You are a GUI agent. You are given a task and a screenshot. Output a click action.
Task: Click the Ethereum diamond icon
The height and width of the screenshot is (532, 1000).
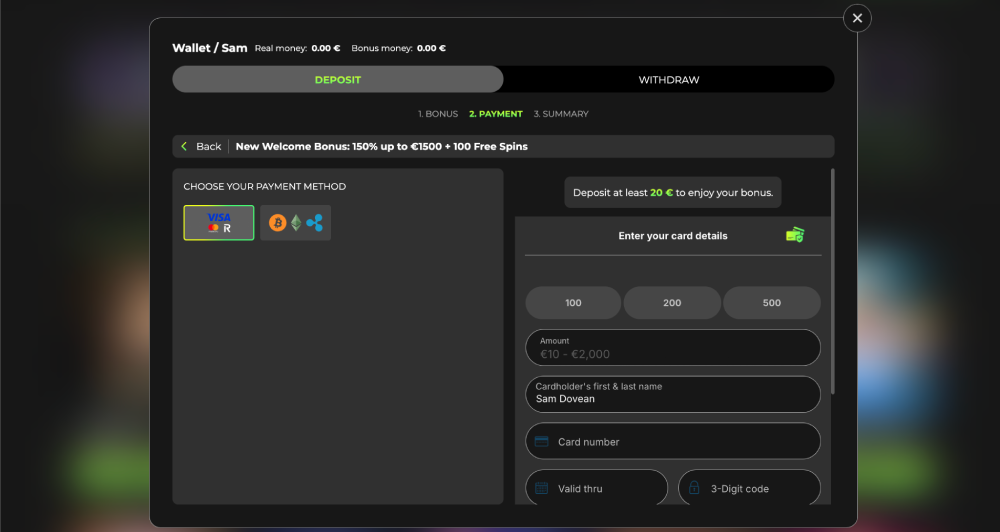point(296,223)
